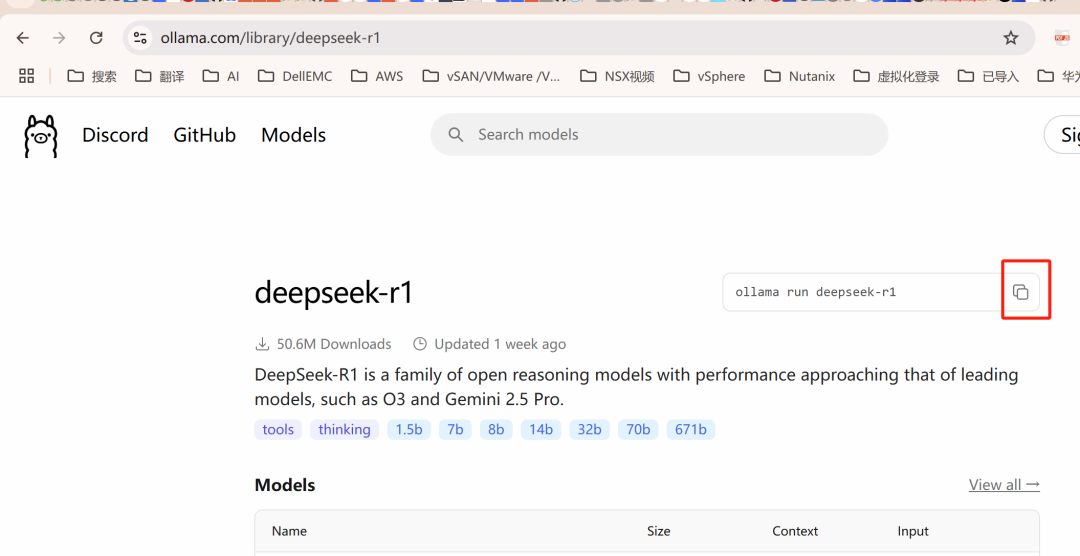This screenshot has width=1080, height=556.
Task: Filter by the tools tag
Action: coord(278,429)
